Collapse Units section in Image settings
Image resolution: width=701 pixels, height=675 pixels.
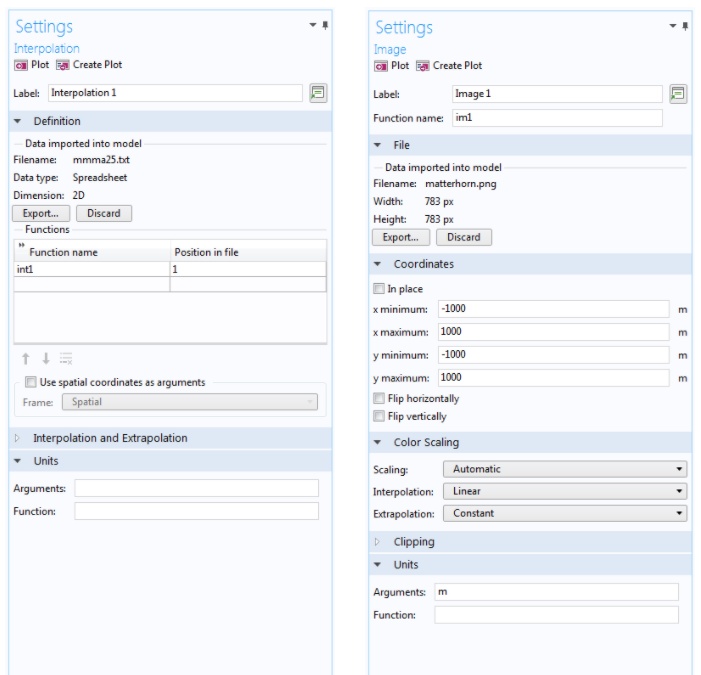tap(377, 565)
